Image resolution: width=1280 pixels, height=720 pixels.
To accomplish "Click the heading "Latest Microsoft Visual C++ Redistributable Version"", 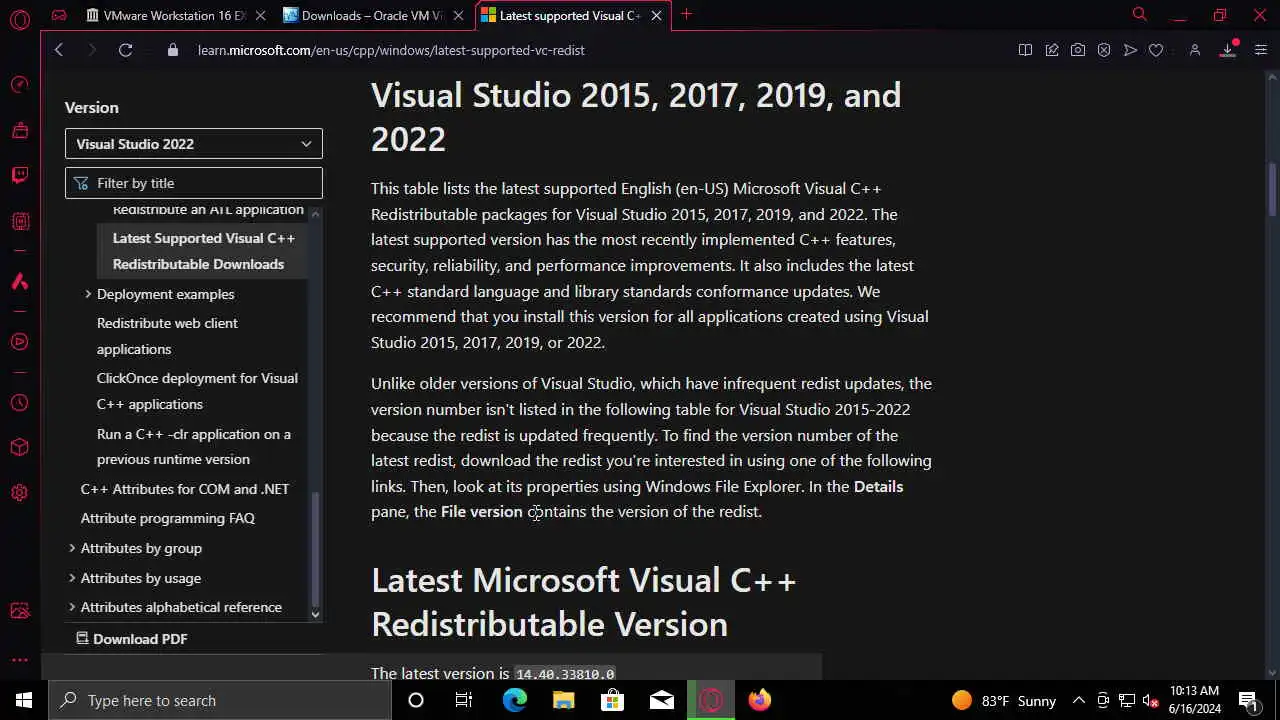I will (x=583, y=602).
